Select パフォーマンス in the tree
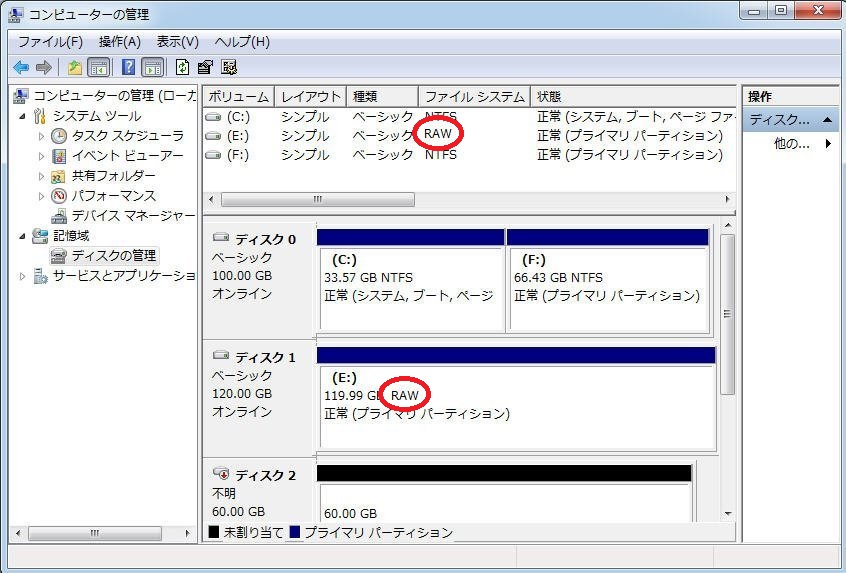The width and height of the screenshot is (846, 573). (113, 195)
